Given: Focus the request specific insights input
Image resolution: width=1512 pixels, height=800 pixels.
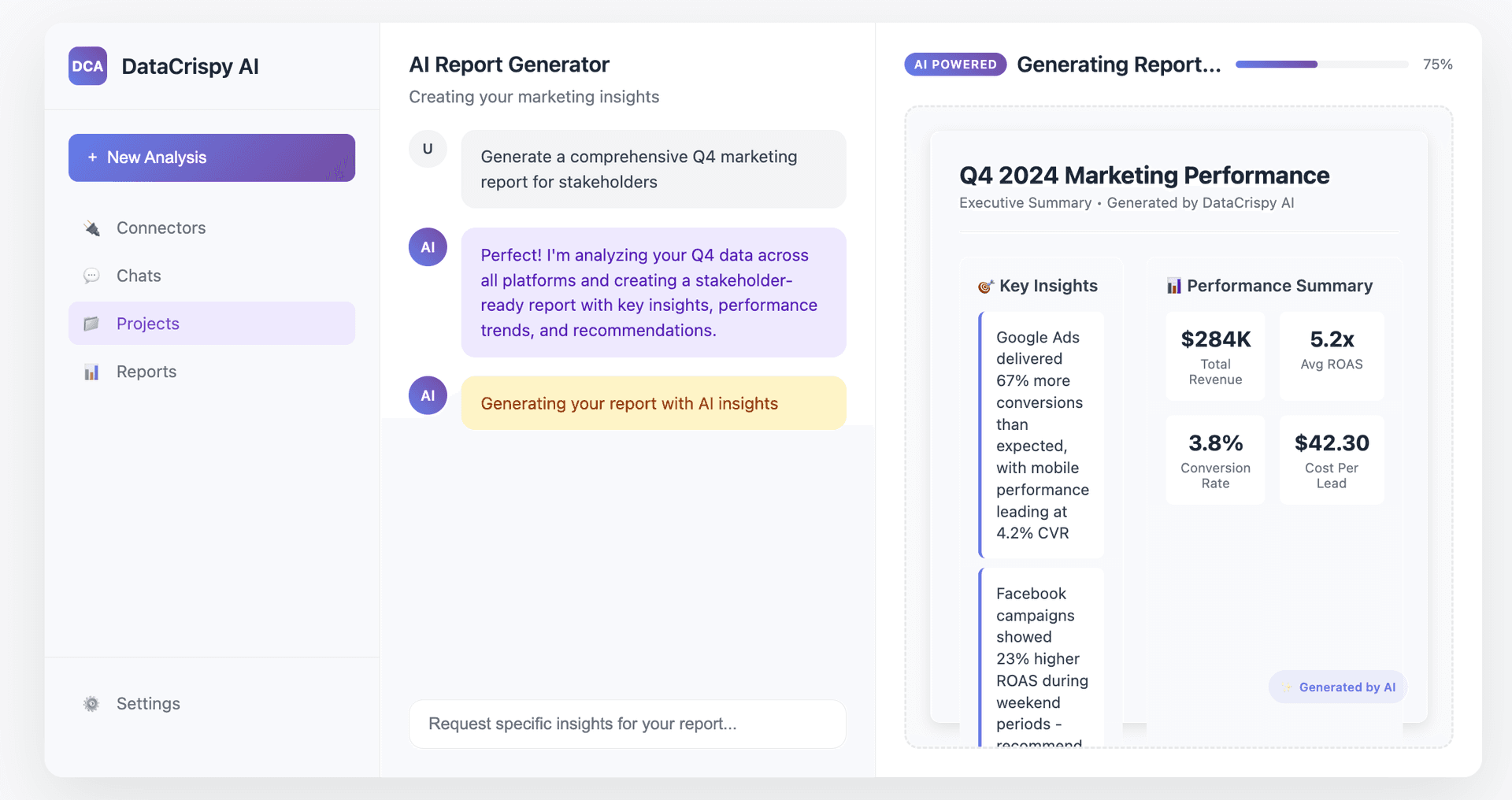Looking at the screenshot, I should coord(628,724).
